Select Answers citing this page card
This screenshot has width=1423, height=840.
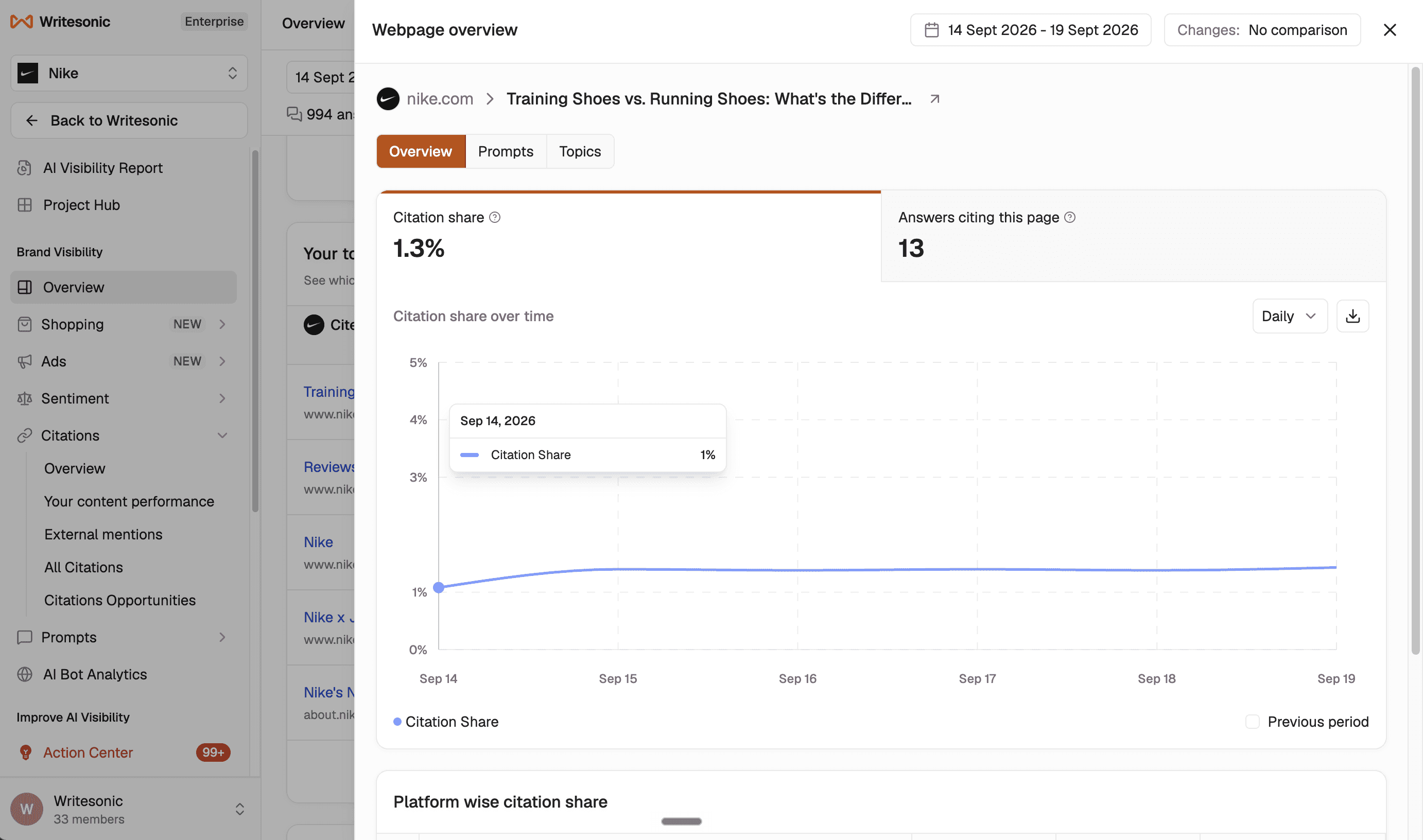pos(1133,236)
